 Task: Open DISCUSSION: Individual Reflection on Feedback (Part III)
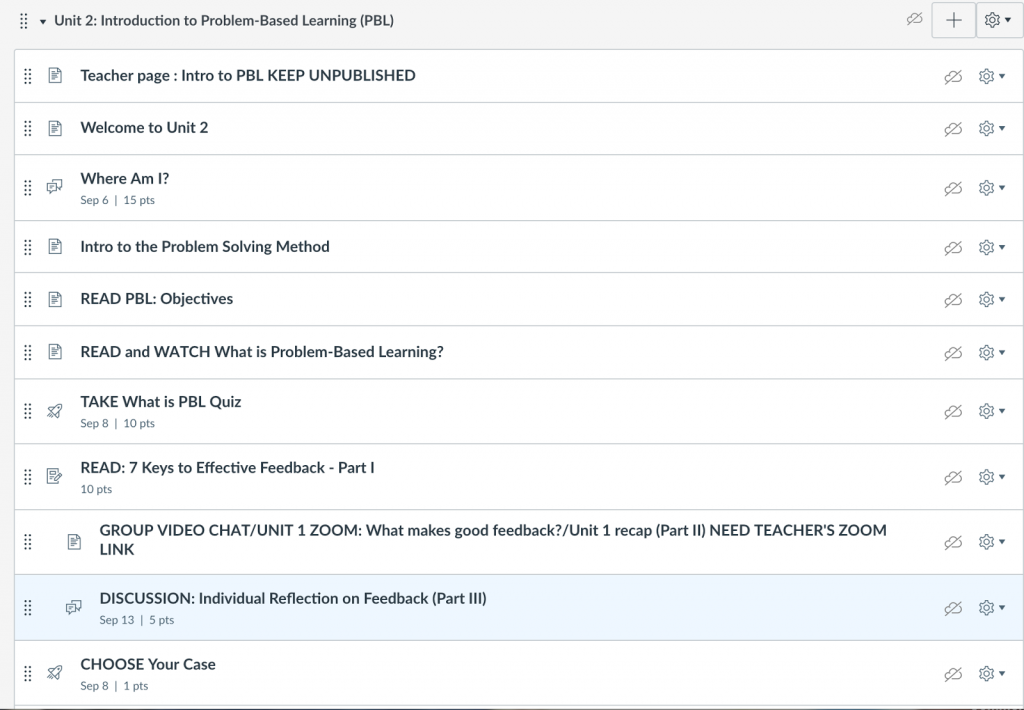click(x=293, y=599)
